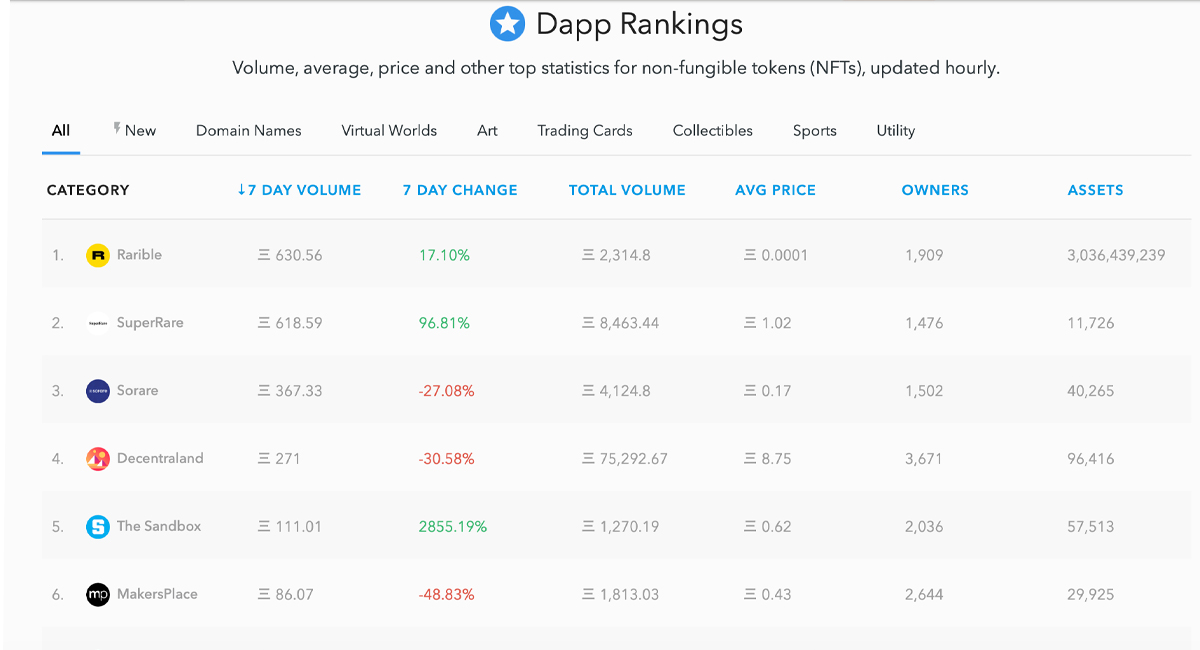Screen dimensions: 1200x650
Task: Switch to the Collectibles tab
Action: pyautogui.click(x=713, y=130)
